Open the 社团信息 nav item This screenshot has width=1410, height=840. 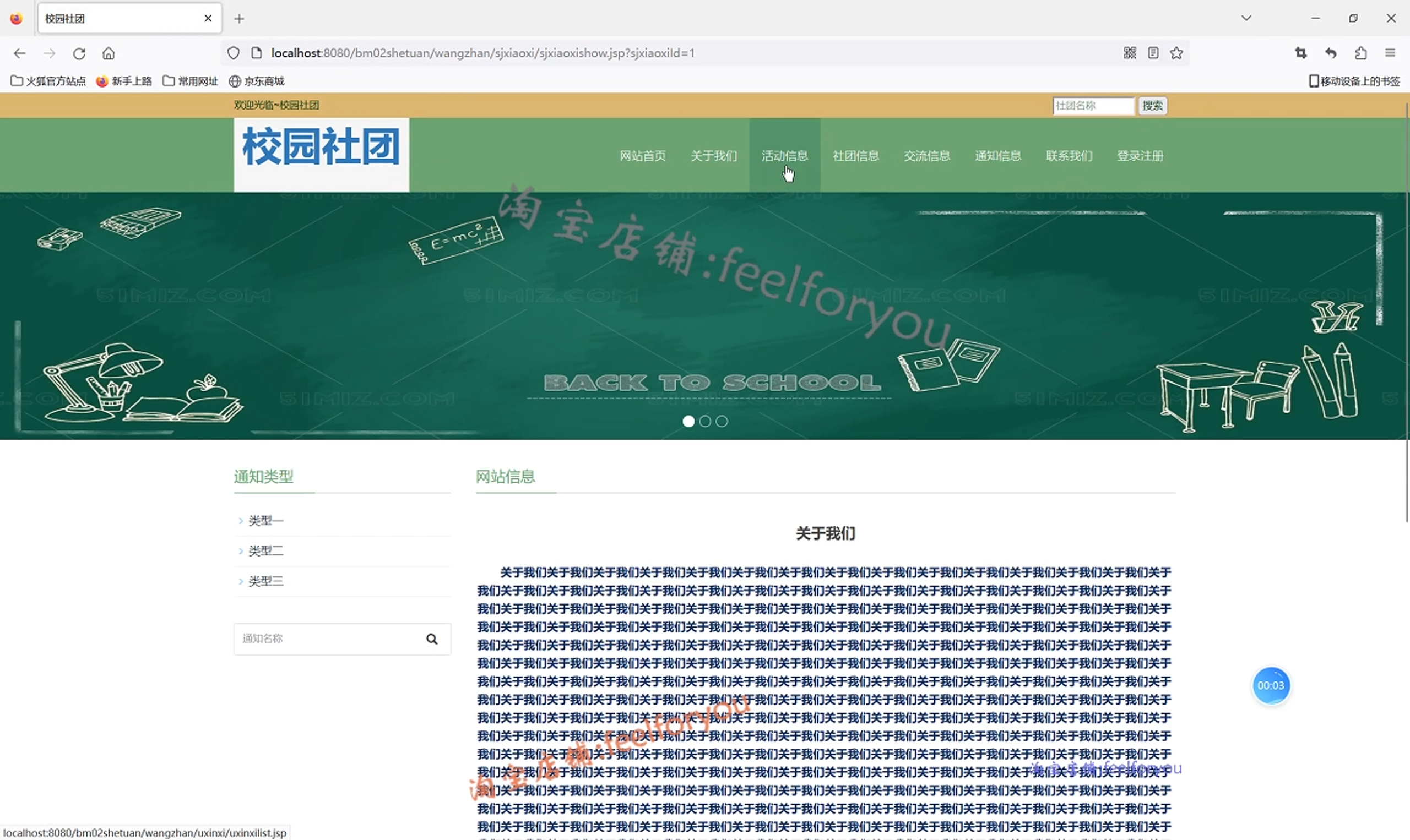coord(855,156)
